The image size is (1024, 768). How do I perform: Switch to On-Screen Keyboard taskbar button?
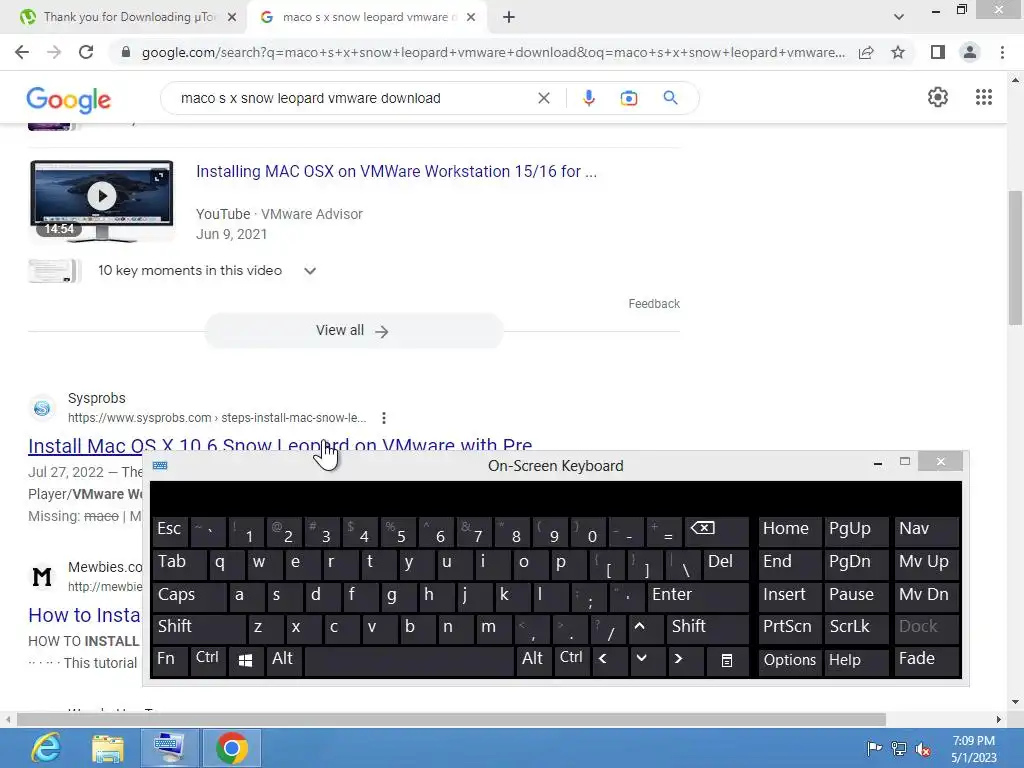coord(170,748)
